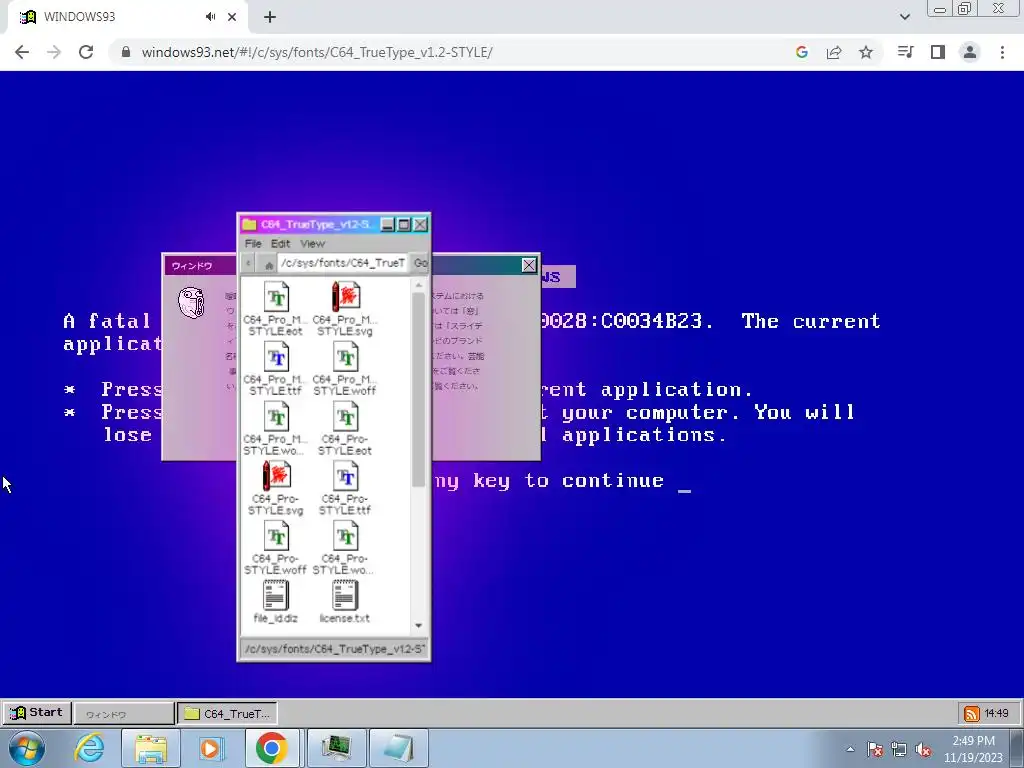Screen dimensions: 1024x768
Task: Click the muted volume tray icon
Action: pos(923,749)
